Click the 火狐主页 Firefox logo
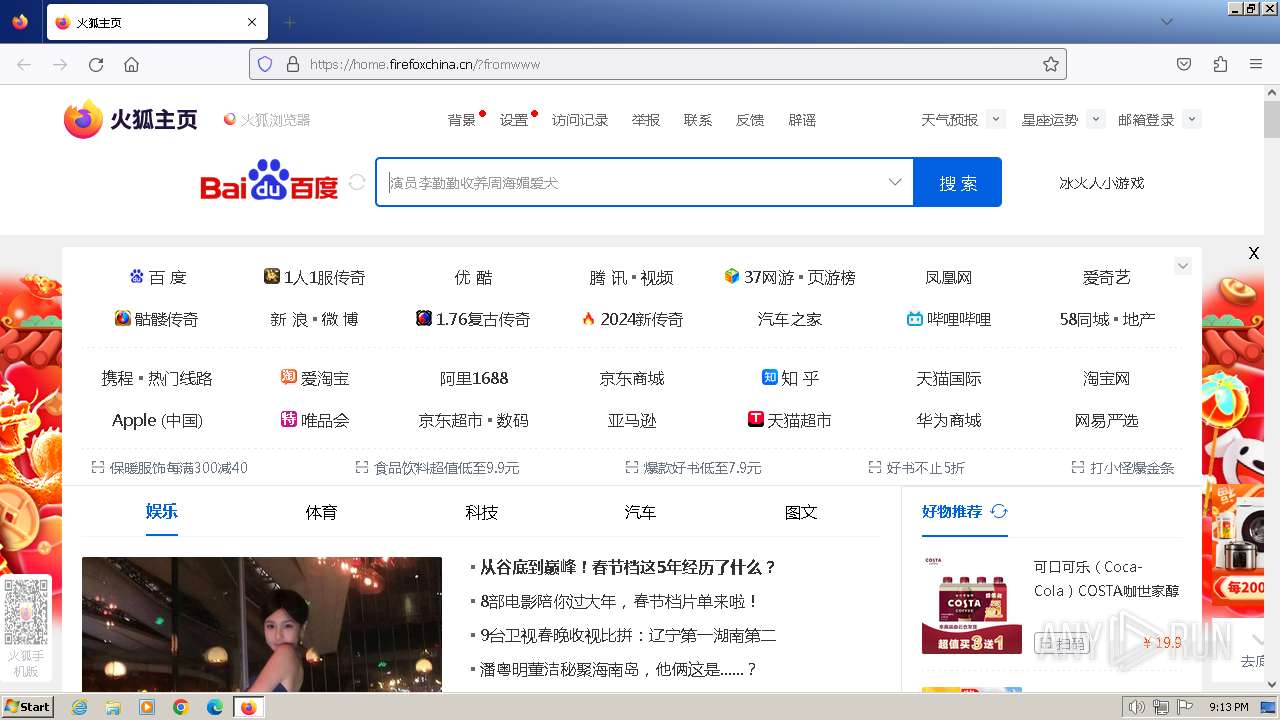This screenshot has height=720, width=1280. pyautogui.click(x=131, y=119)
